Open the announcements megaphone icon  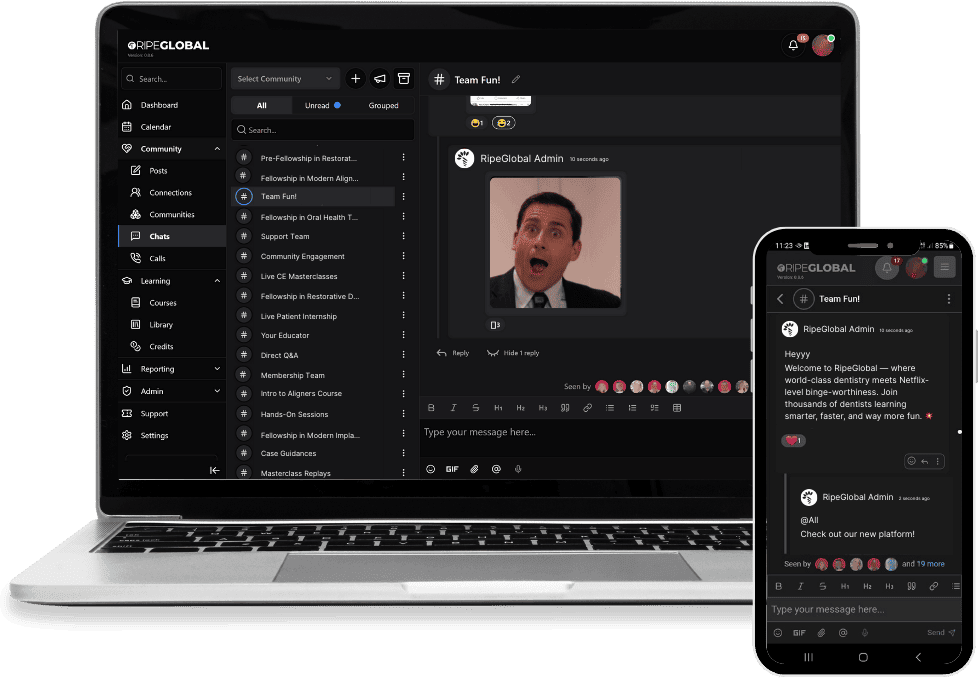pyautogui.click(x=380, y=79)
